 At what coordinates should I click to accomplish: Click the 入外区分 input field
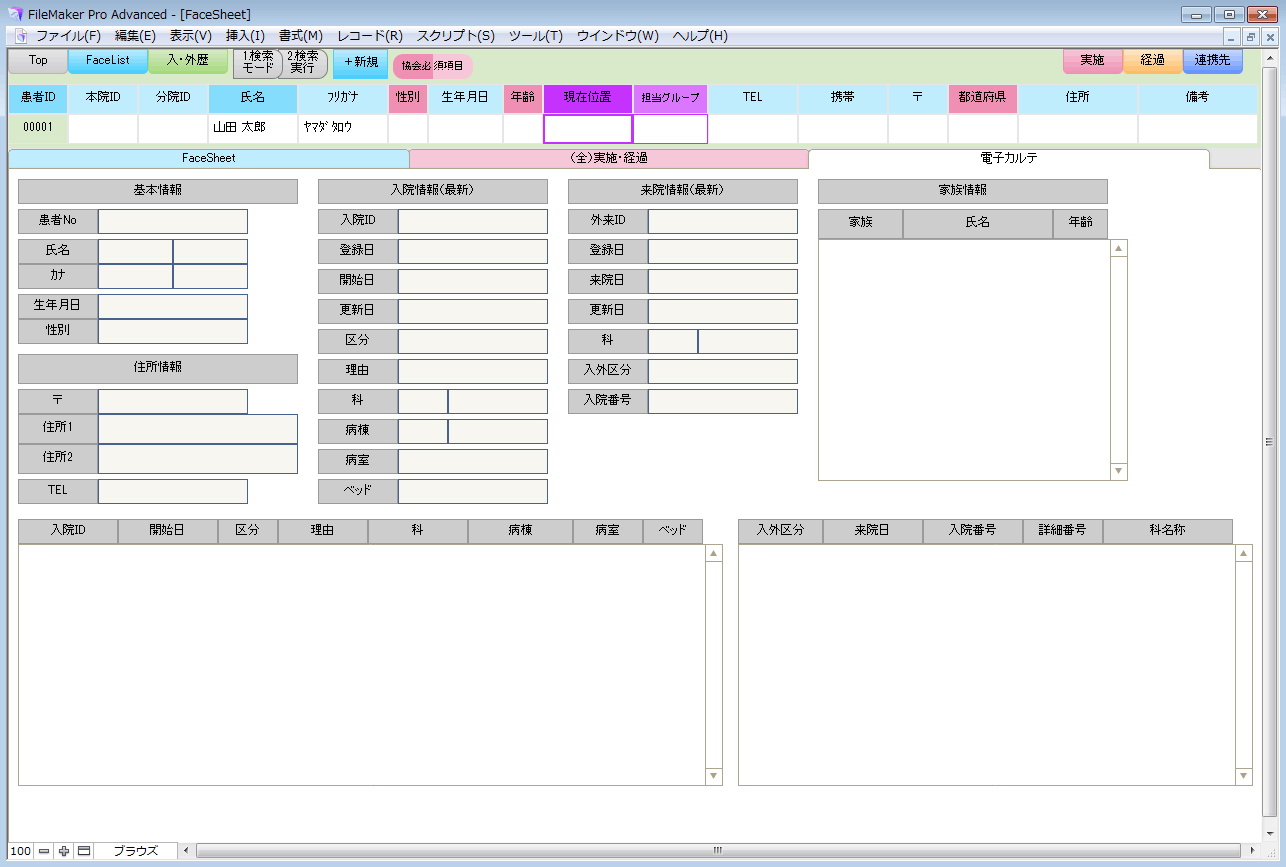pyautogui.click(x=723, y=371)
